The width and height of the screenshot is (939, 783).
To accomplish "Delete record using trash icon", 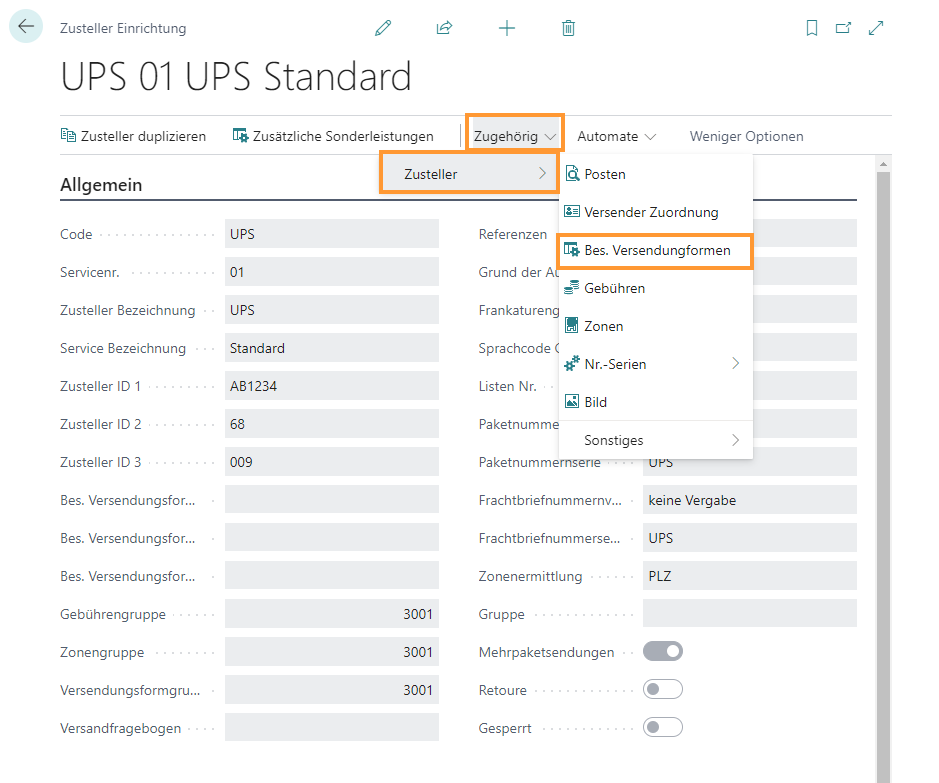I will click(x=568, y=28).
